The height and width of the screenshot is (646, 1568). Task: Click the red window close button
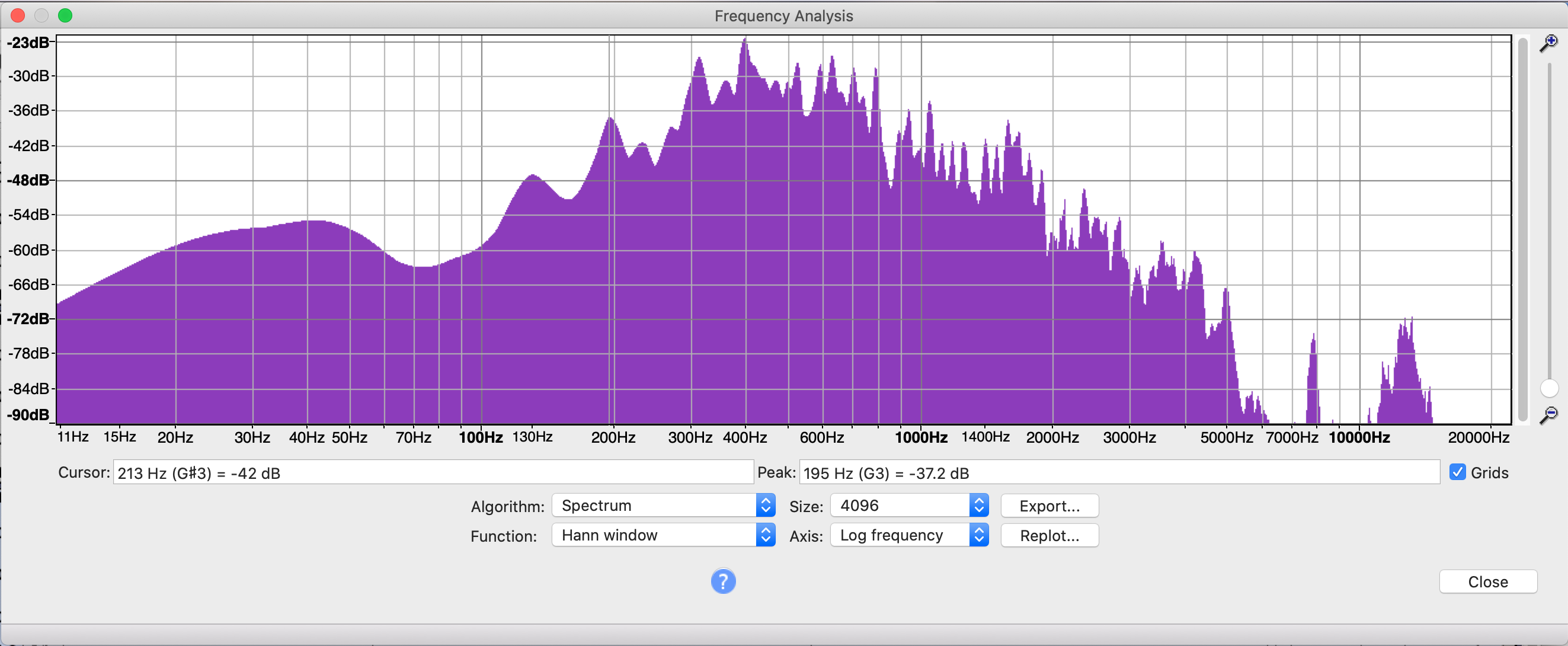coord(18,16)
